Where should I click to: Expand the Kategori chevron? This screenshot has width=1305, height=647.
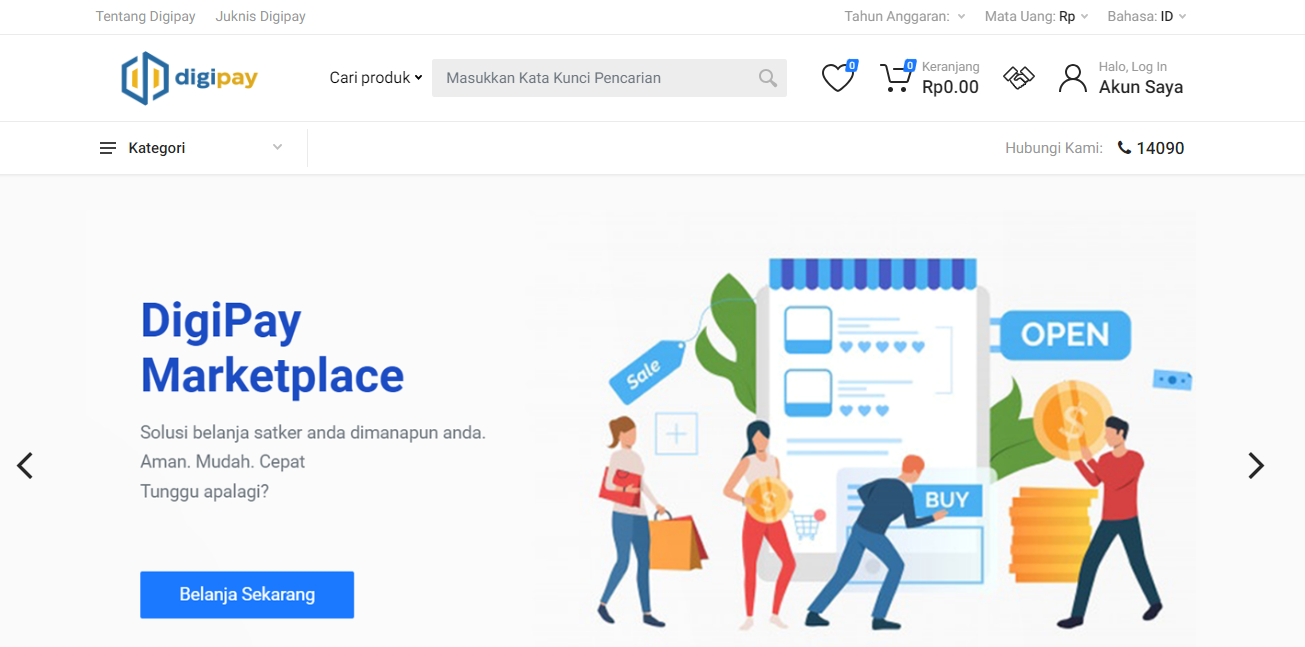[x=277, y=148]
